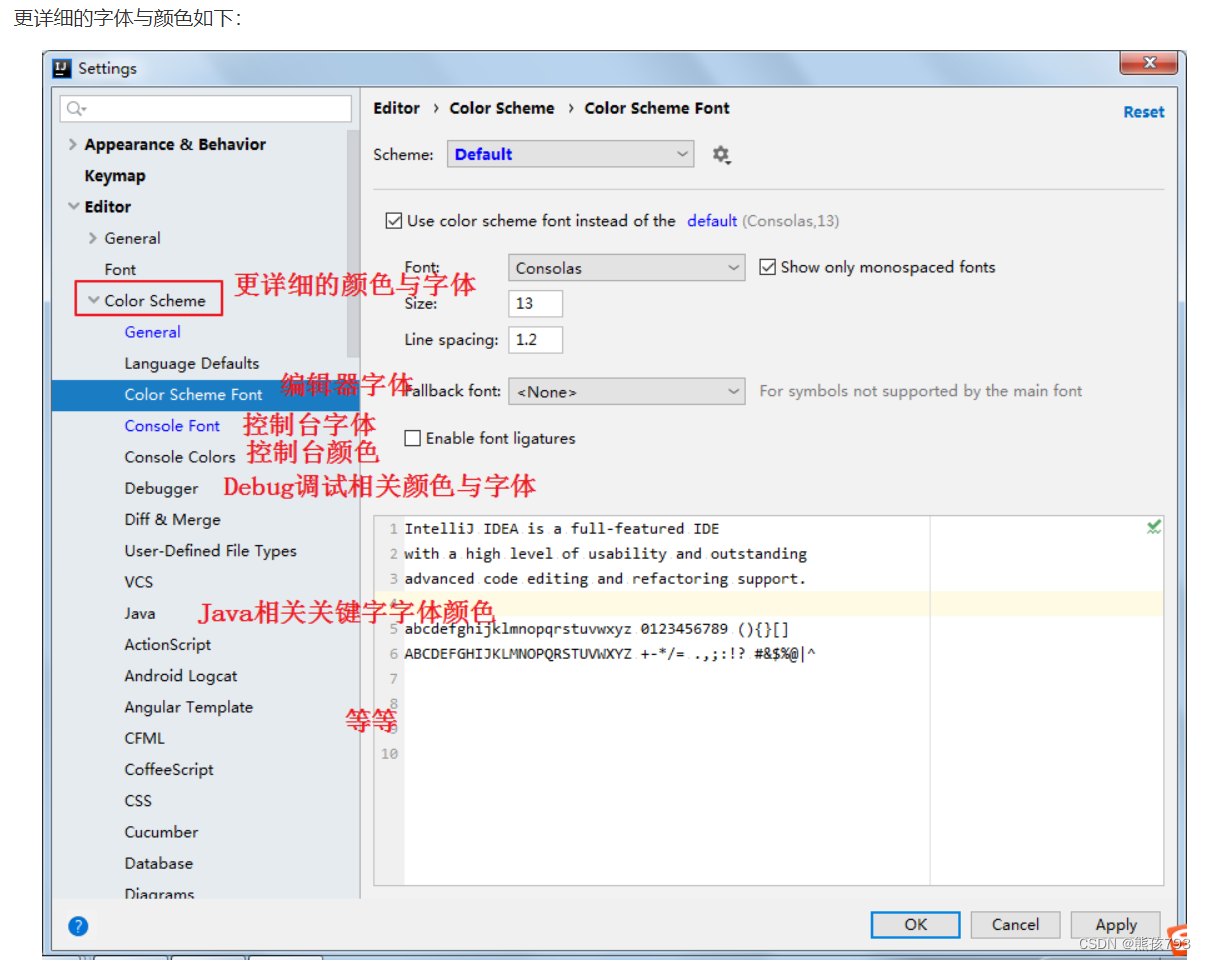Image resolution: width=1206 pixels, height=961 pixels.
Task: Collapse the Color Scheme tree node
Action: tap(93, 300)
